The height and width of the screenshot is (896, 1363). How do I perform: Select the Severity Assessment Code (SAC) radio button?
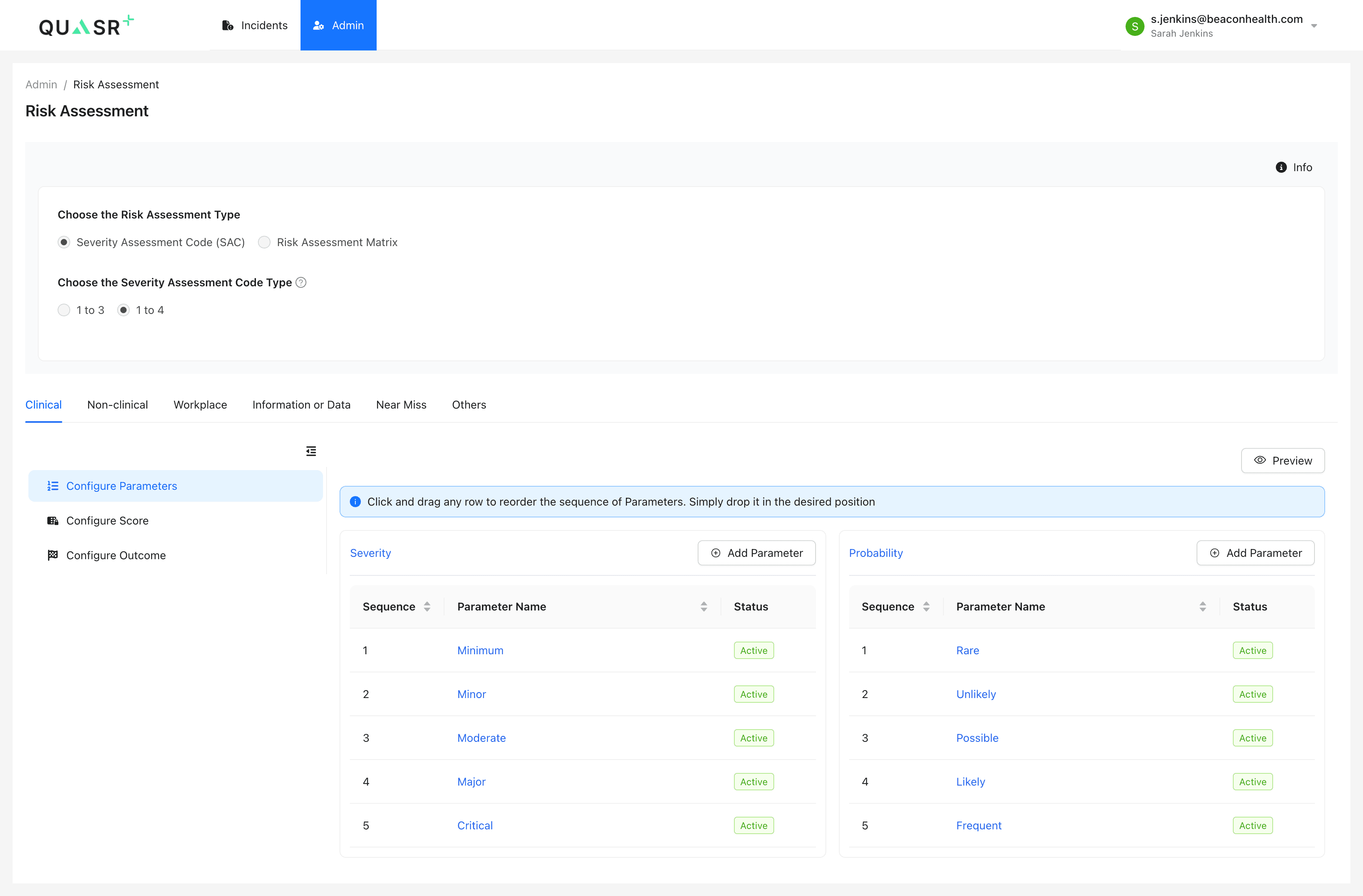point(64,242)
